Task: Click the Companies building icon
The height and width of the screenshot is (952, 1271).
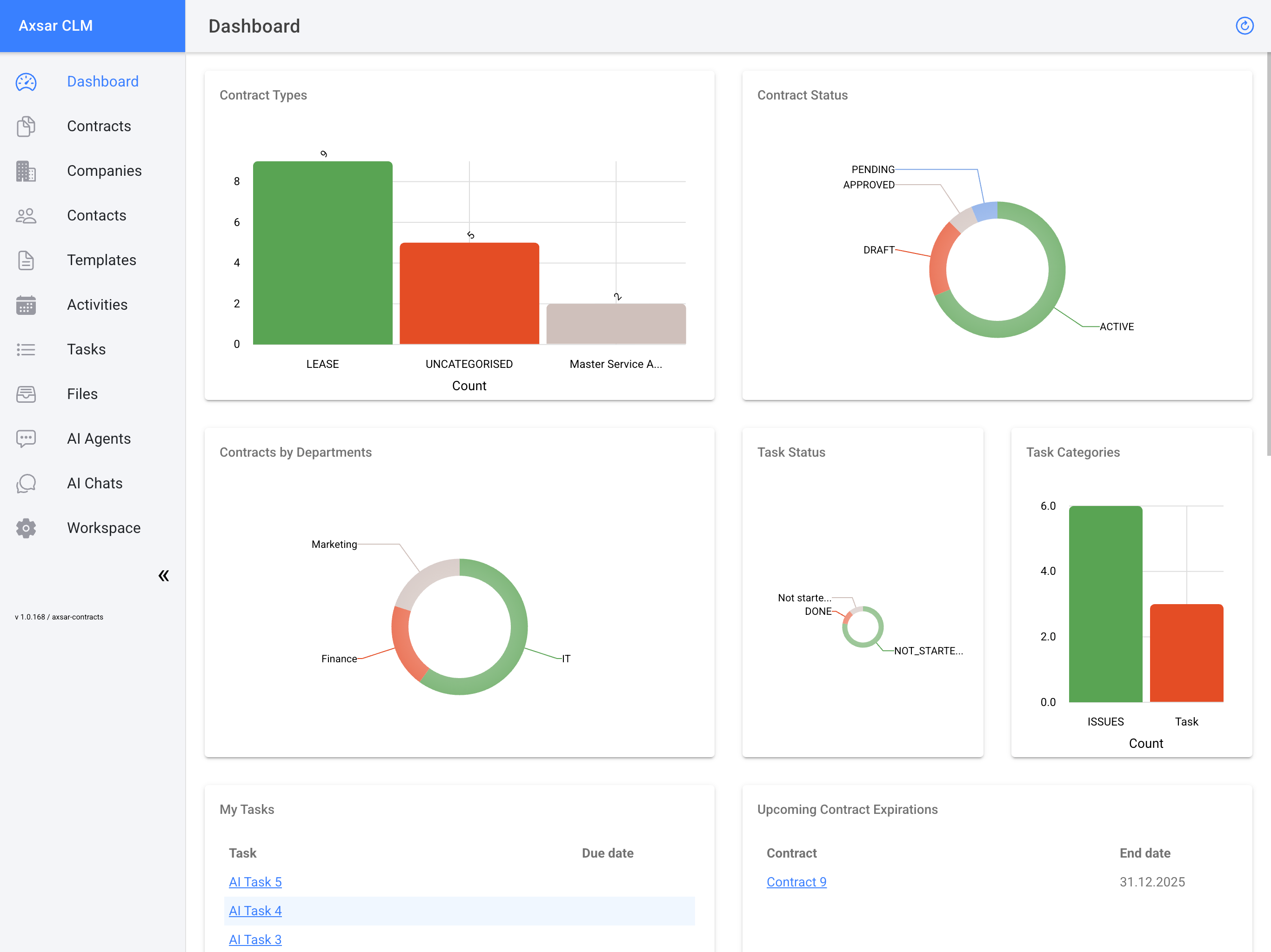Action: (26, 171)
